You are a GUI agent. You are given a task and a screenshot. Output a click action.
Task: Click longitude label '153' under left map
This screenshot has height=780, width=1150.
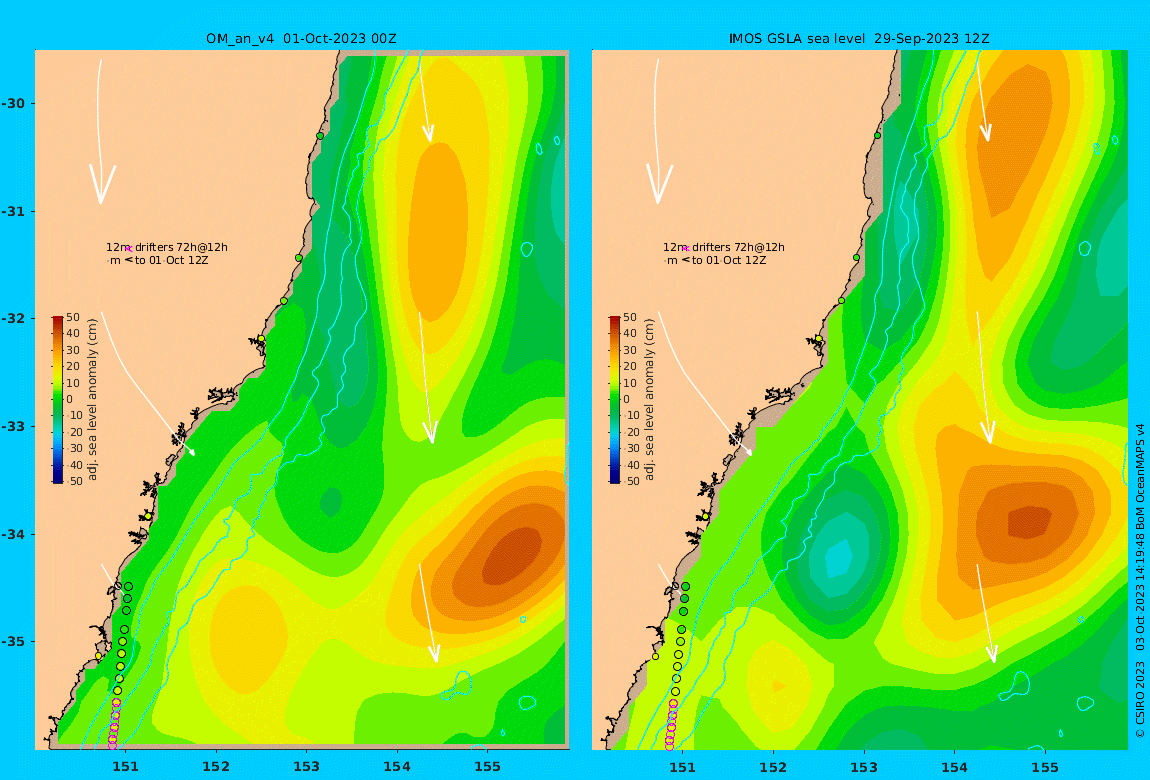click(x=307, y=767)
